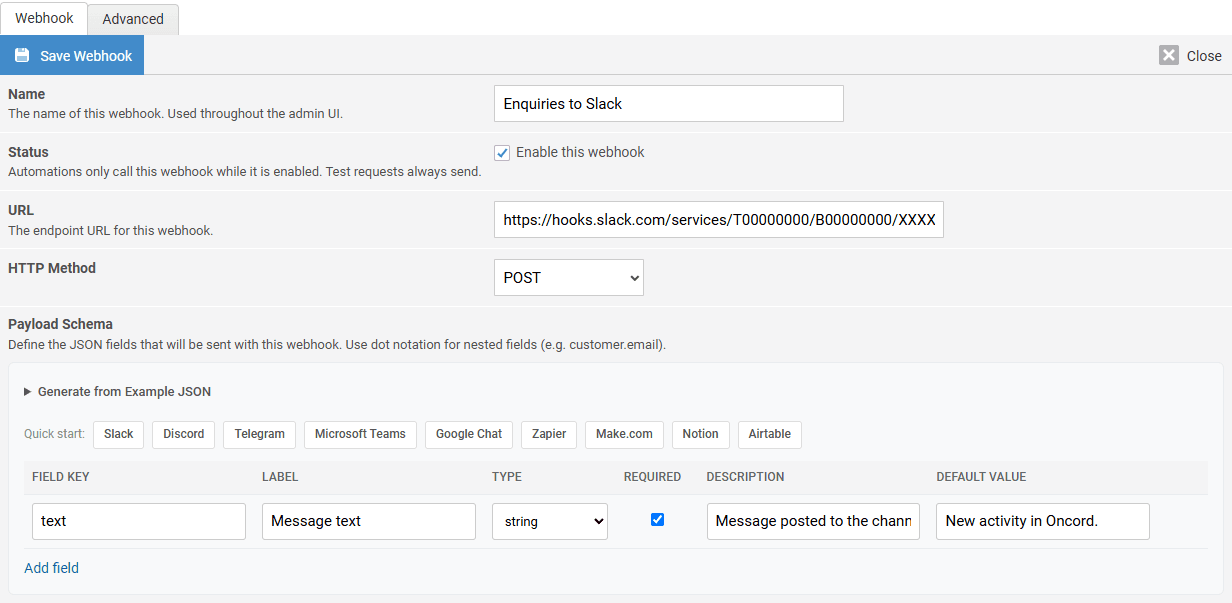Focus the URL input field
This screenshot has height=603, width=1232.
pos(719,220)
